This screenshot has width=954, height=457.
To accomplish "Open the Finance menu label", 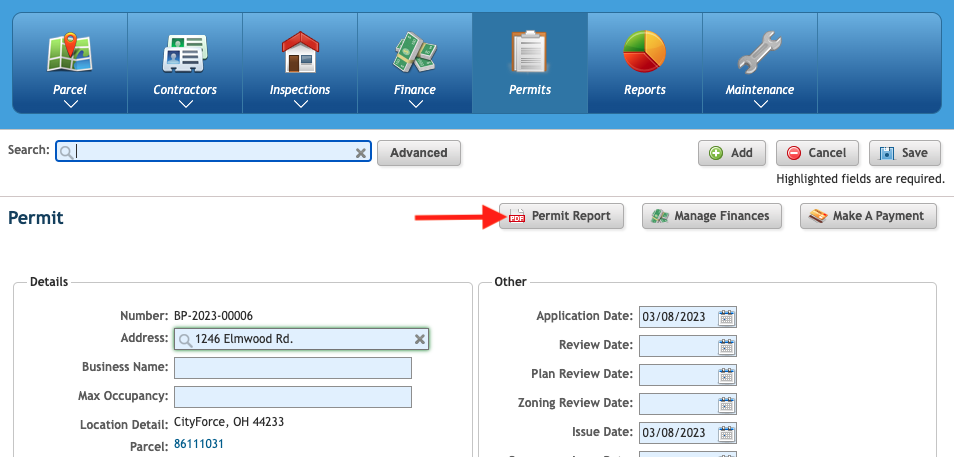I will point(415,89).
